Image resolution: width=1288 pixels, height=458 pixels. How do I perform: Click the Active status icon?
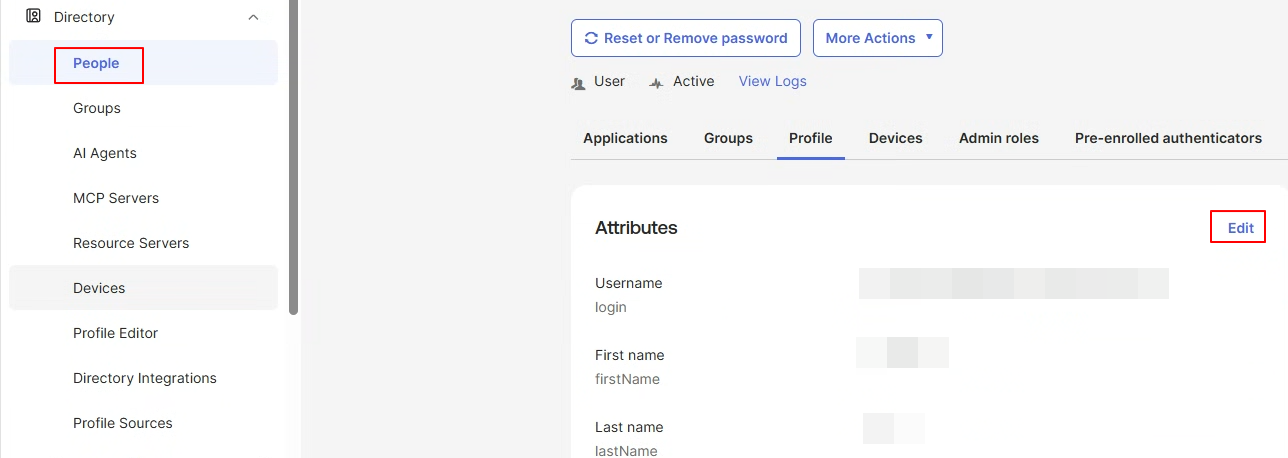(x=656, y=83)
